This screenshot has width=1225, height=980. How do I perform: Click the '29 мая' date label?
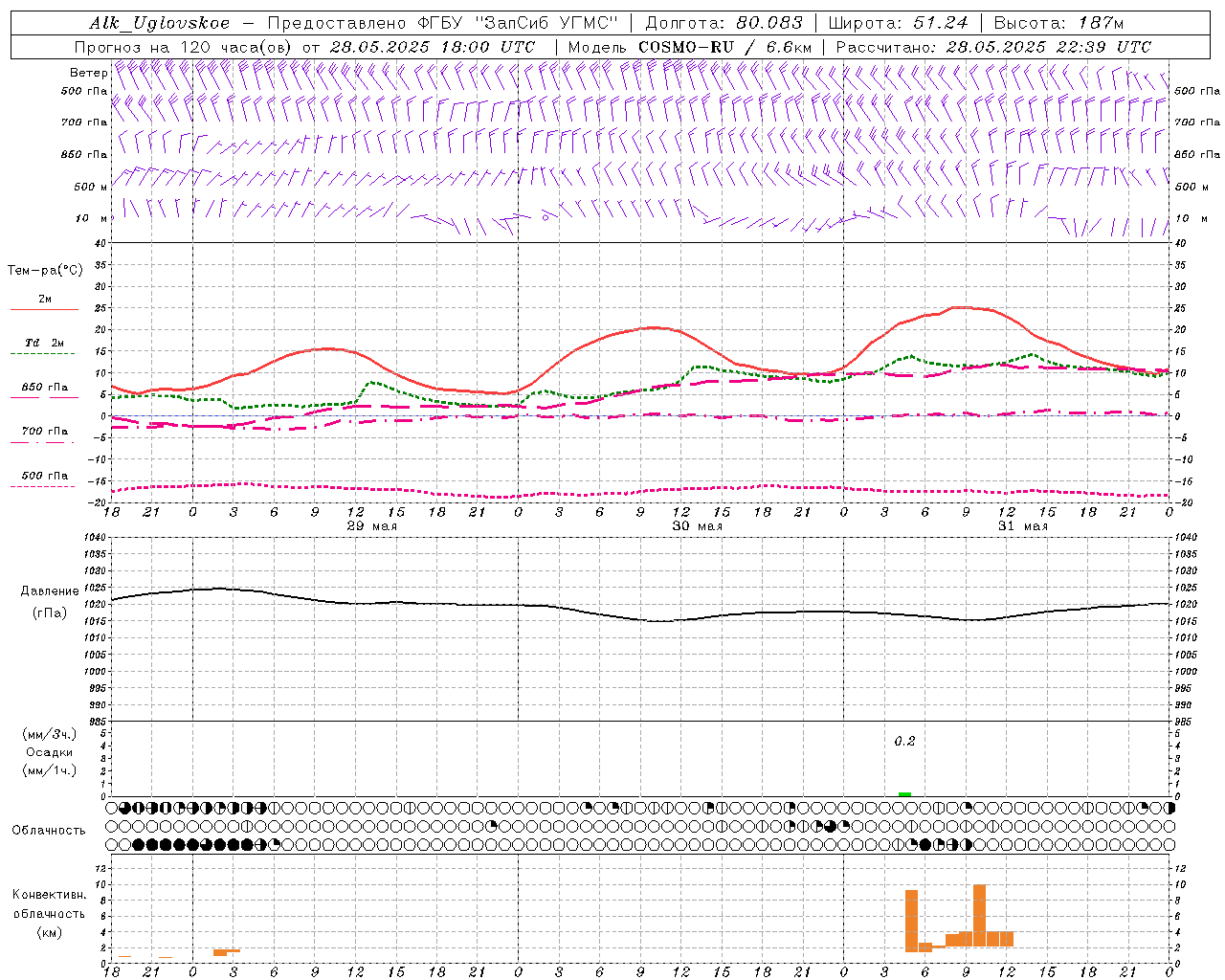(x=371, y=526)
